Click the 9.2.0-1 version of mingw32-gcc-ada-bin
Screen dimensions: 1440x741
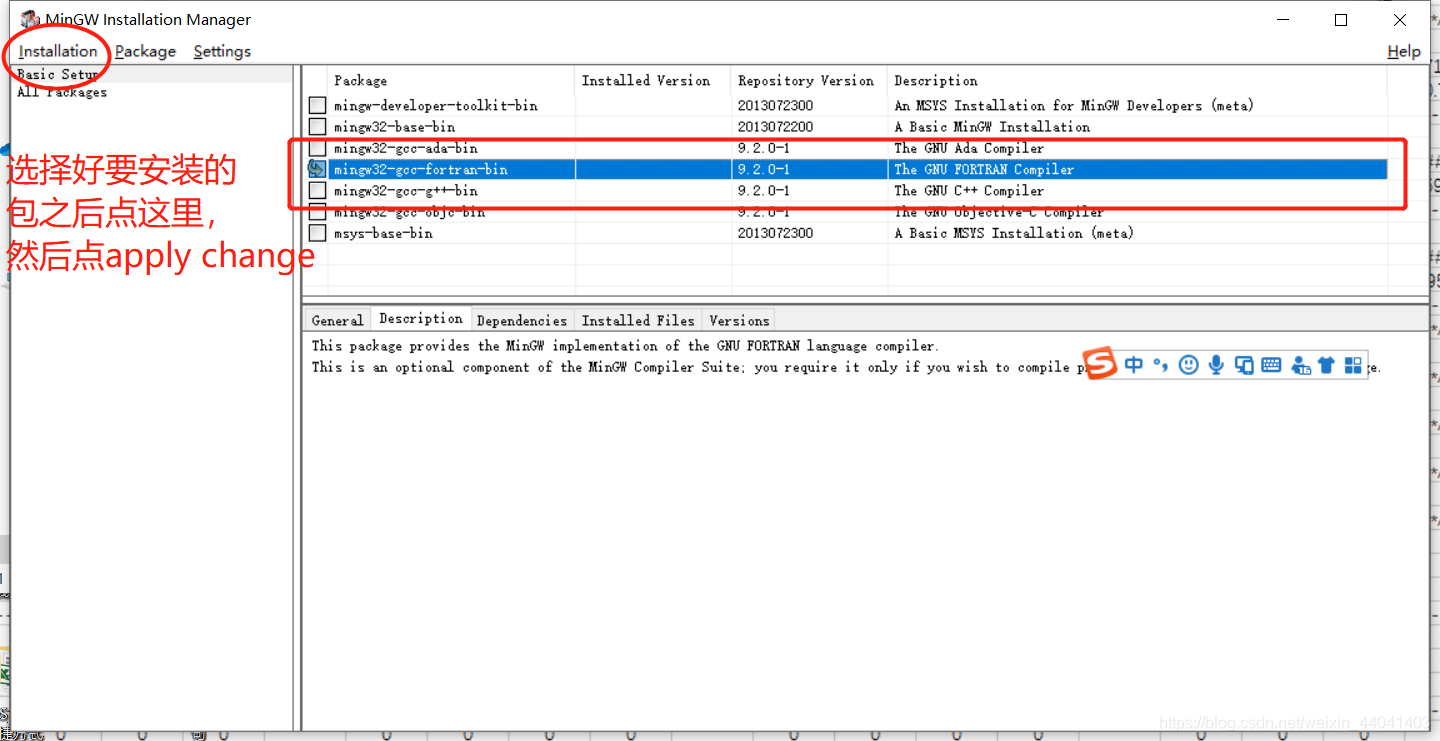(764, 148)
